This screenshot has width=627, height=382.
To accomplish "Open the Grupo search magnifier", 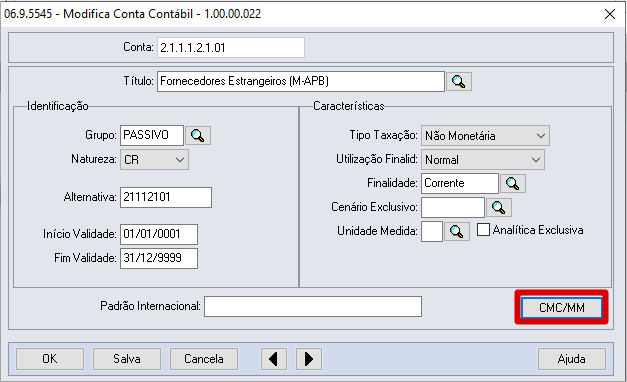I will pyautogui.click(x=198, y=136).
